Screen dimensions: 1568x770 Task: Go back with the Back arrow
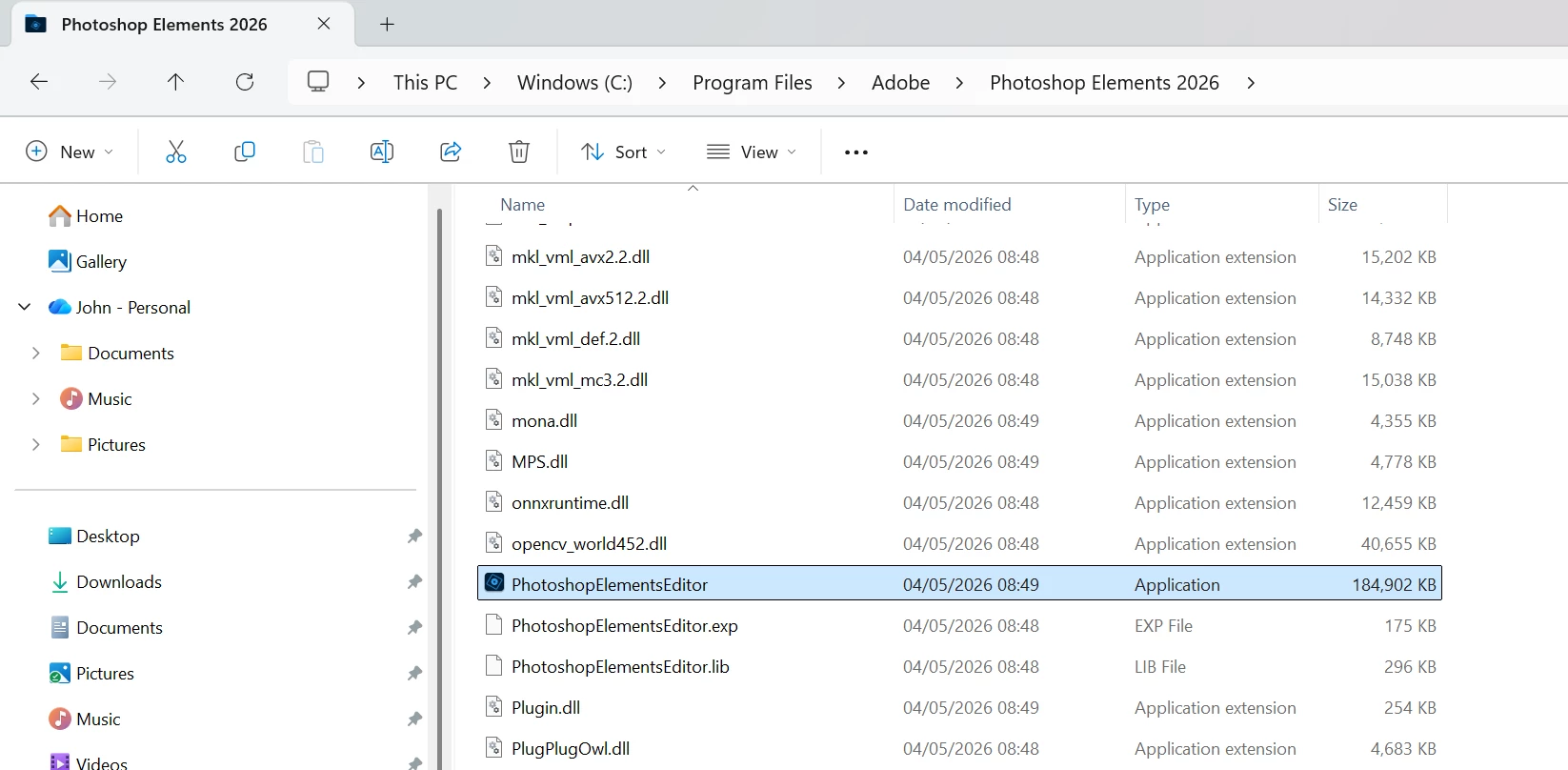pyautogui.click(x=39, y=82)
